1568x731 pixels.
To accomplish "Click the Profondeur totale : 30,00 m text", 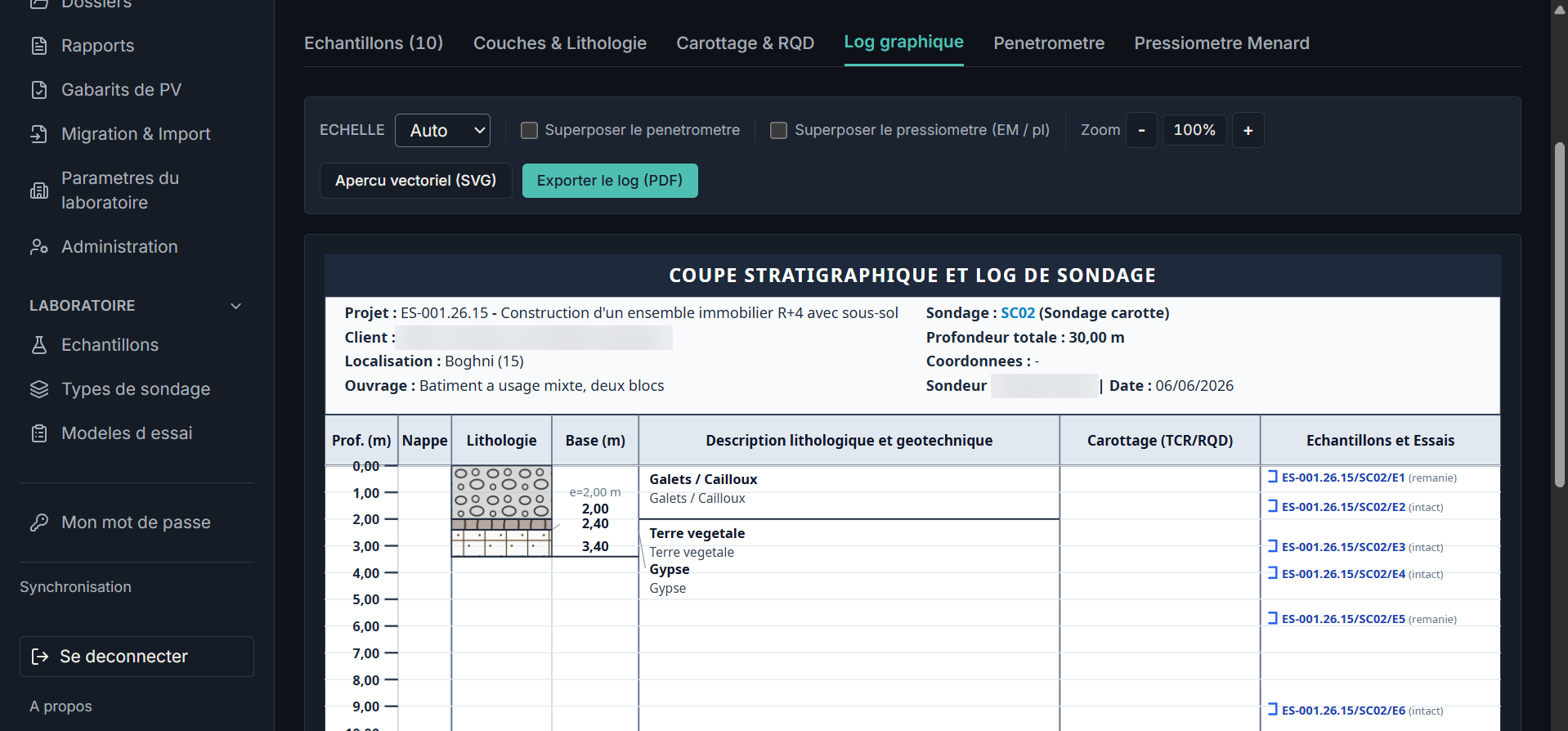I will click(x=1025, y=338).
